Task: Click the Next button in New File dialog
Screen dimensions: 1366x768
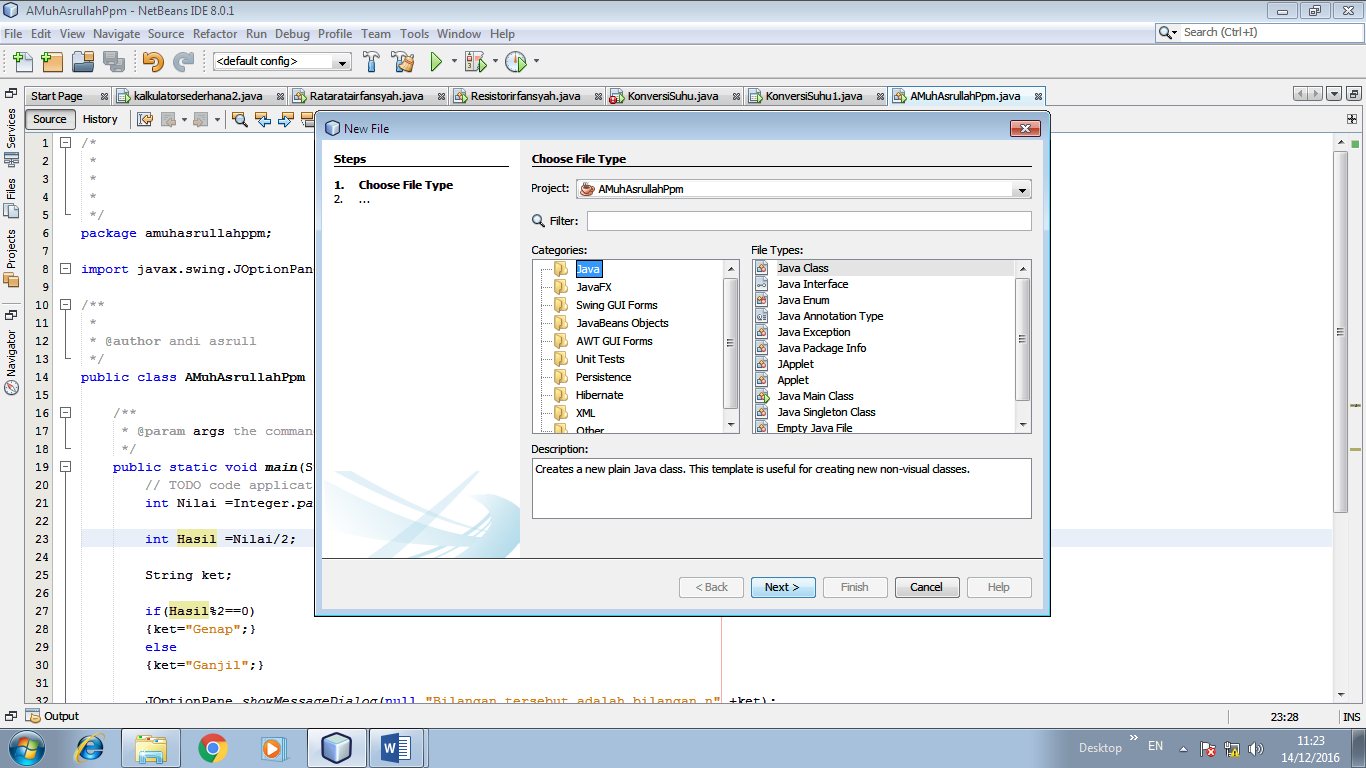Action: tap(783, 587)
